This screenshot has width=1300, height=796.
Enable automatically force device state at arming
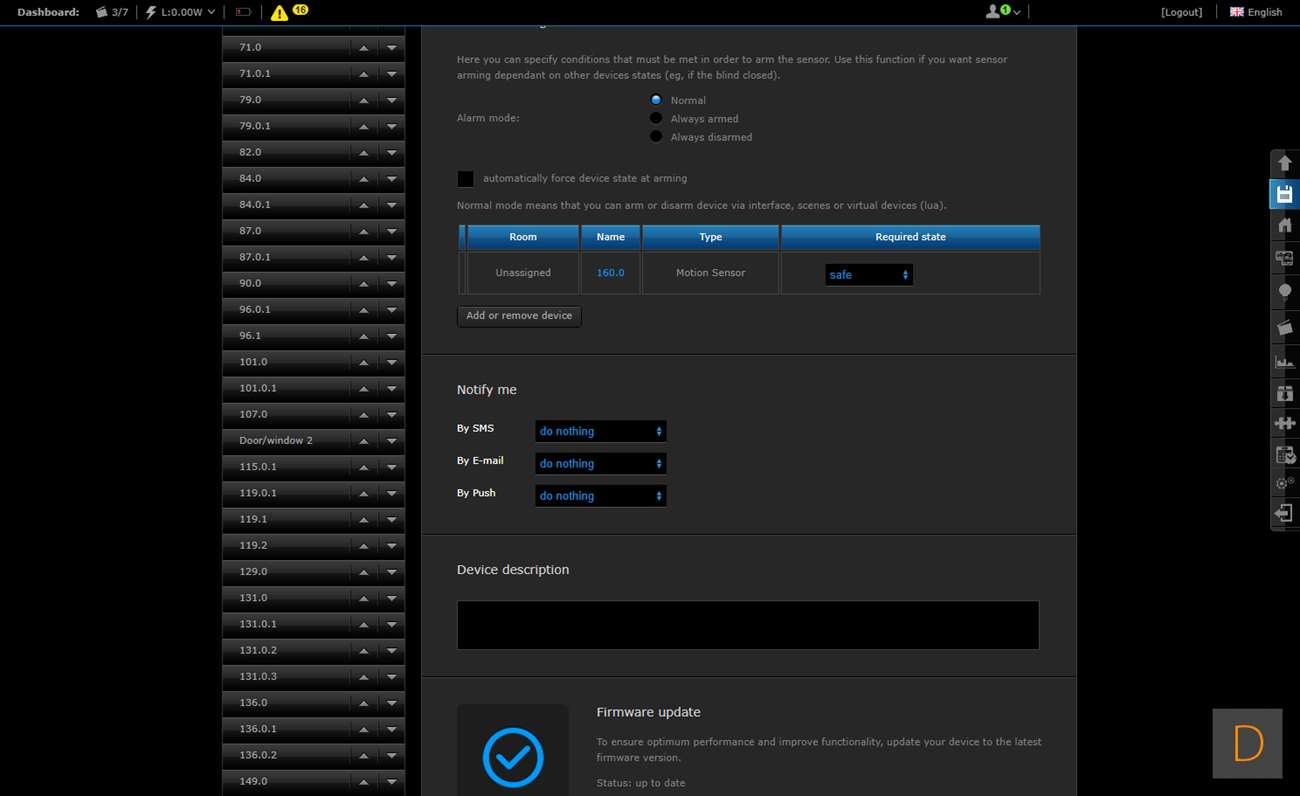[466, 179]
